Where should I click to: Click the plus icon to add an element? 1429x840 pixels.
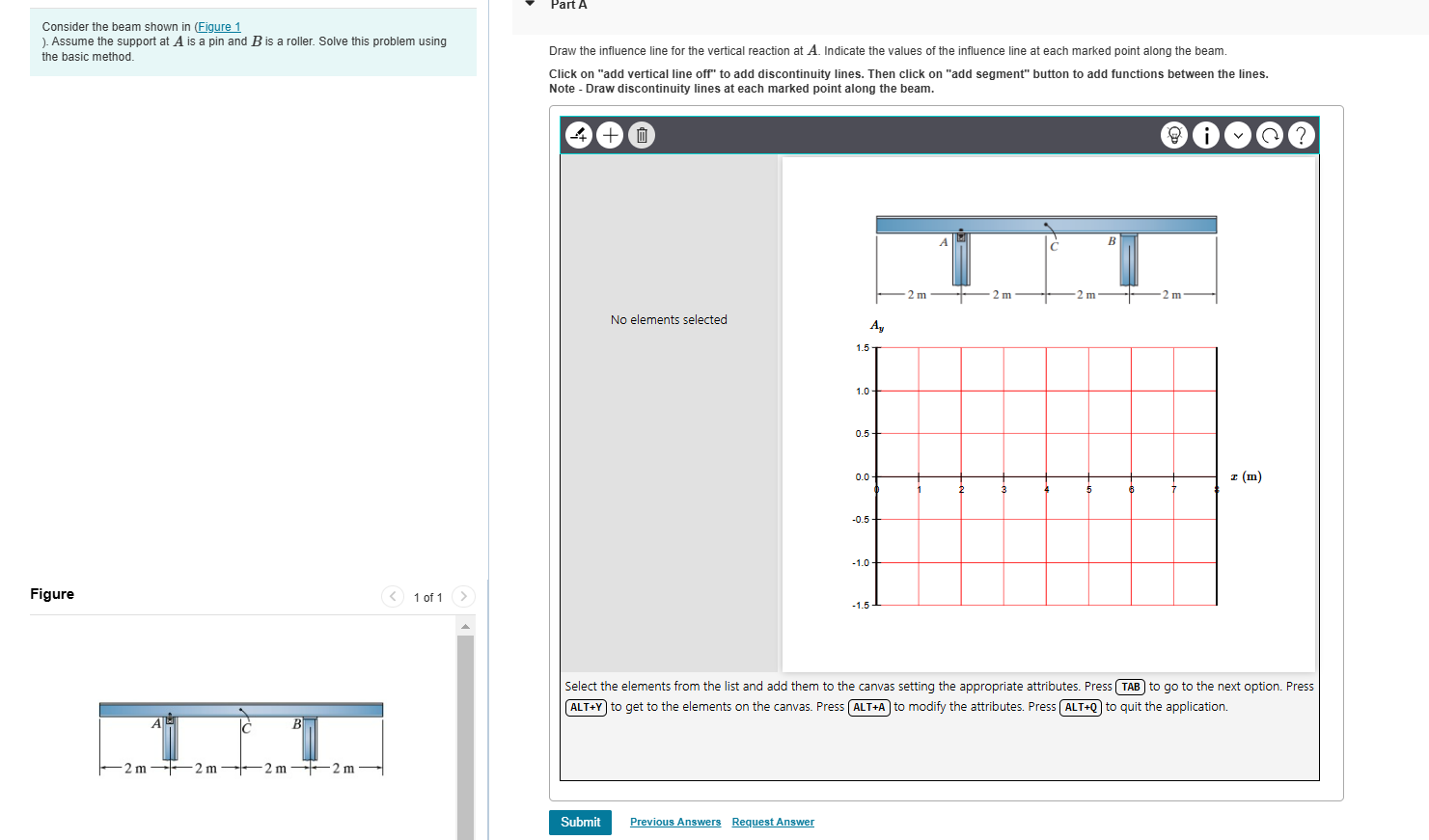(x=609, y=135)
